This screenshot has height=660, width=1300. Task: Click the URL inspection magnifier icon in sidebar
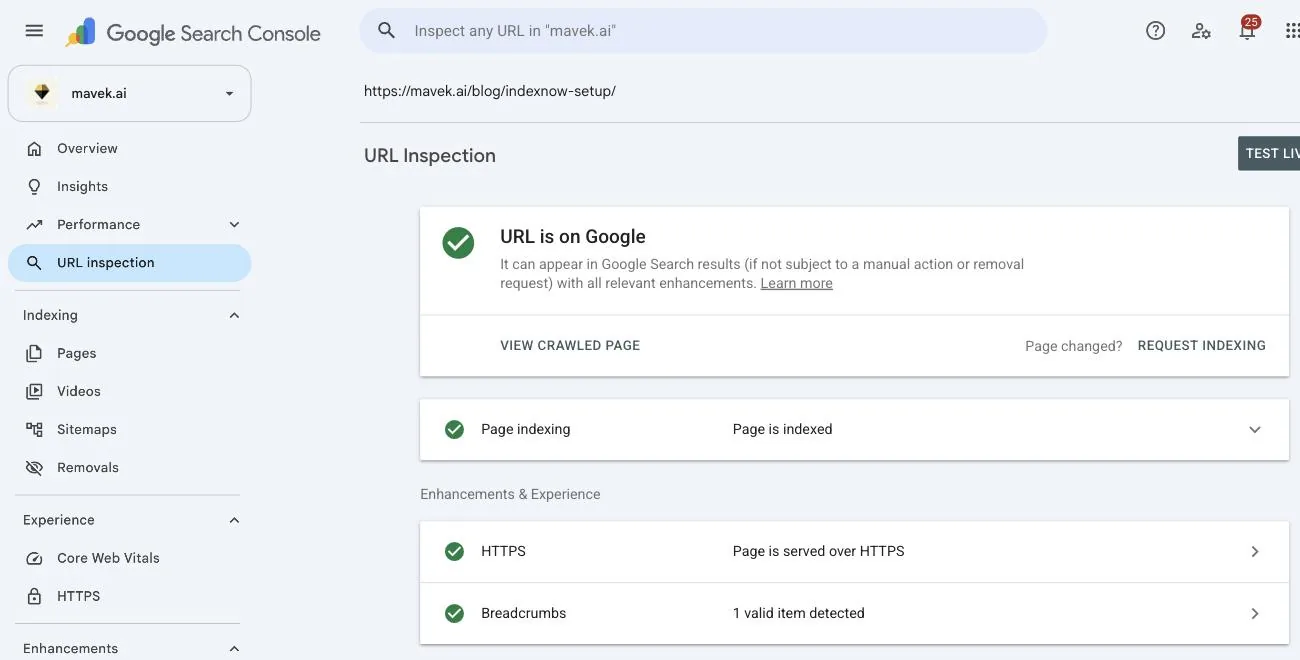(x=34, y=262)
